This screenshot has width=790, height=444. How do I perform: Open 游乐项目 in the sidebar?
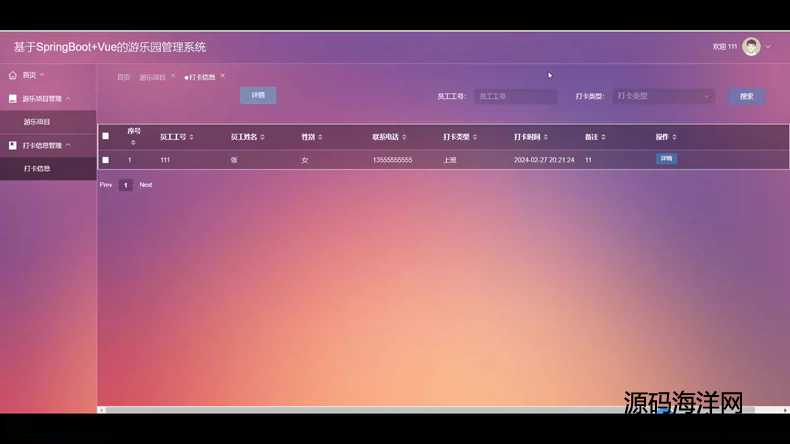[x=37, y=122]
